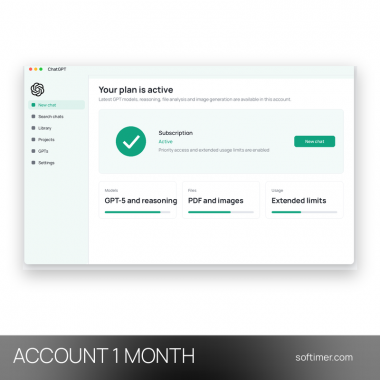
Task: Click the square icon beside GPTs
Action: [x=33, y=151]
